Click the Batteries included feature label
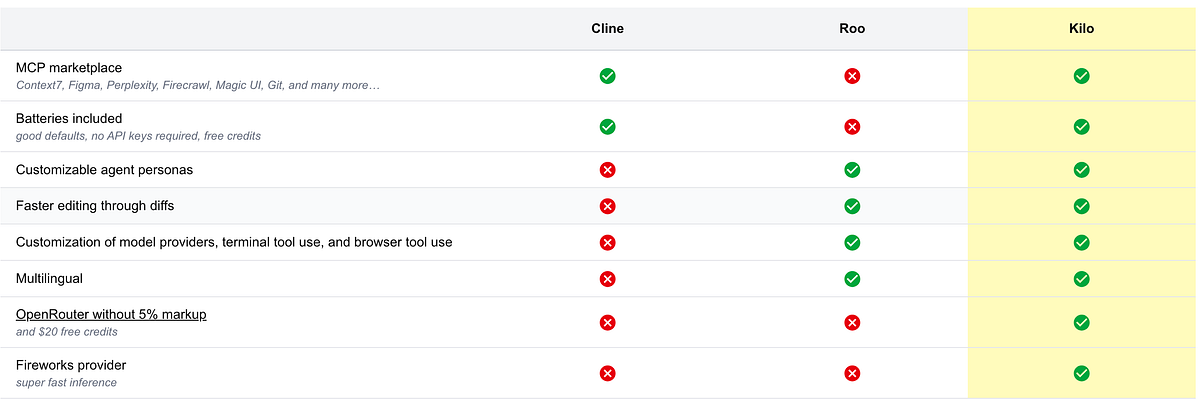Screen dimensions: 1200x403 click(x=69, y=119)
